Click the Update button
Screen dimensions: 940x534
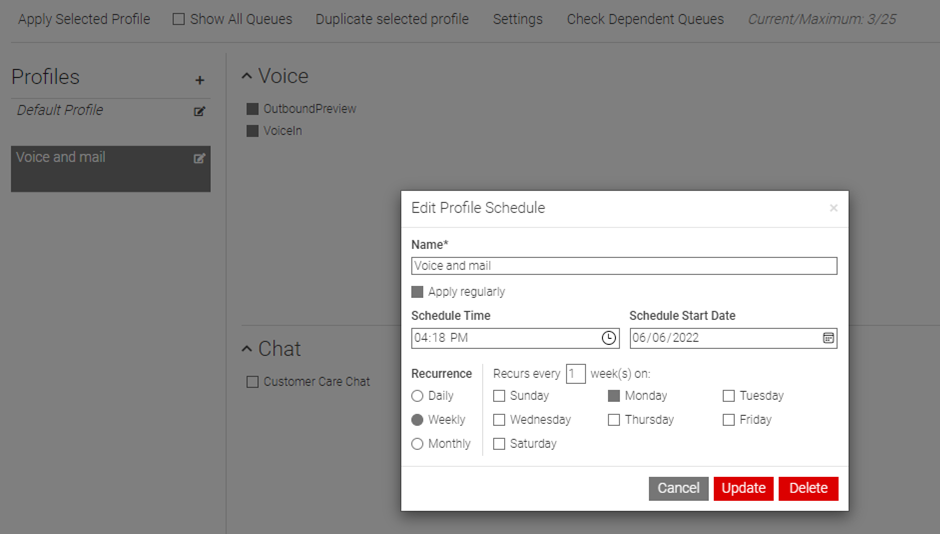click(743, 488)
